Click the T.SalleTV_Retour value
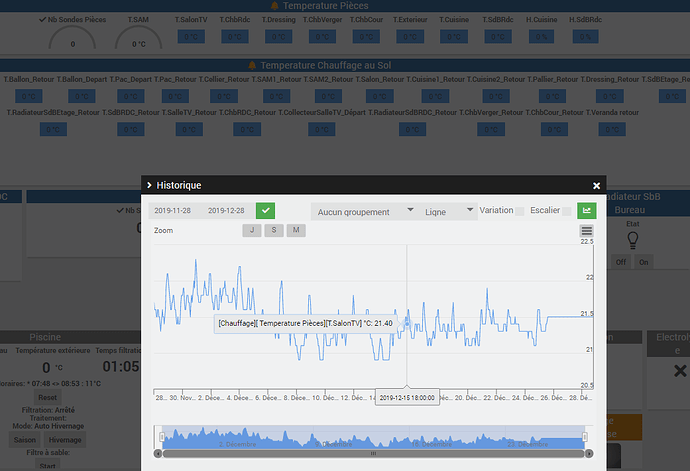This screenshot has height=471, width=690. [189, 129]
